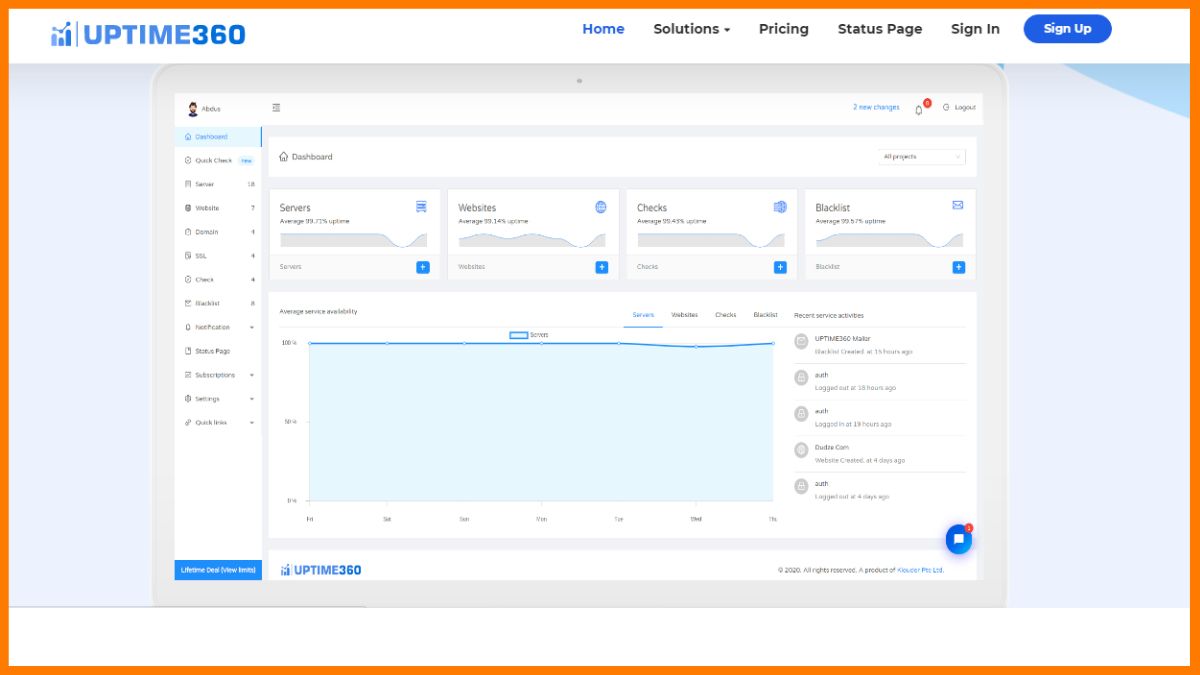Click 'Website Created. at 4 days ago' text

click(860, 461)
